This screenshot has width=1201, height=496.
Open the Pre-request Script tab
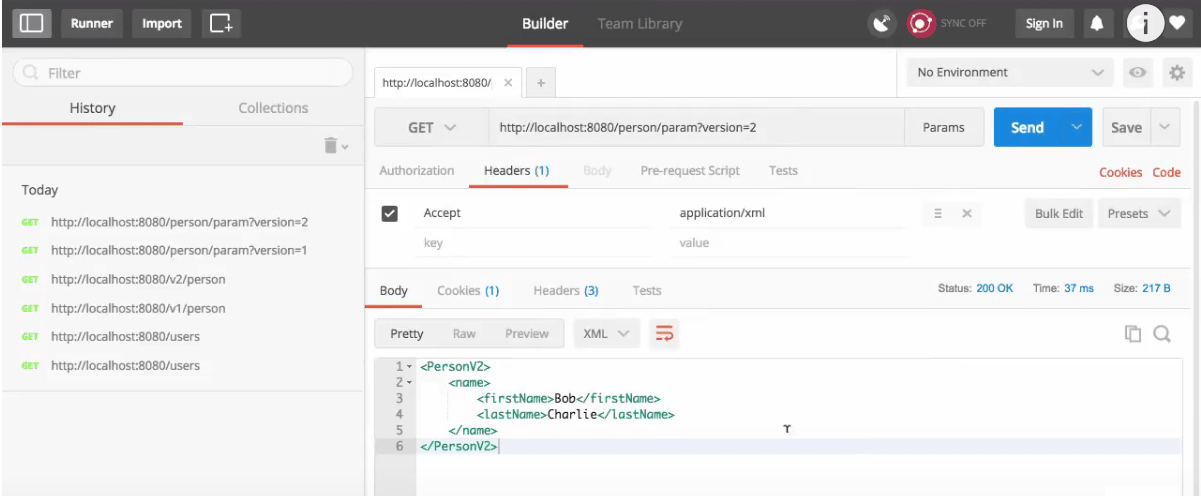click(x=690, y=171)
